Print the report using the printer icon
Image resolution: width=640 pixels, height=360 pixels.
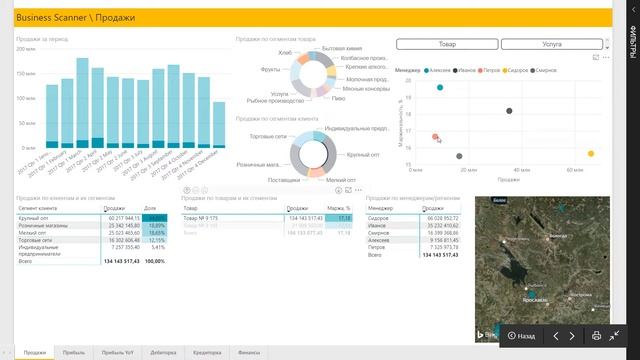point(596,336)
